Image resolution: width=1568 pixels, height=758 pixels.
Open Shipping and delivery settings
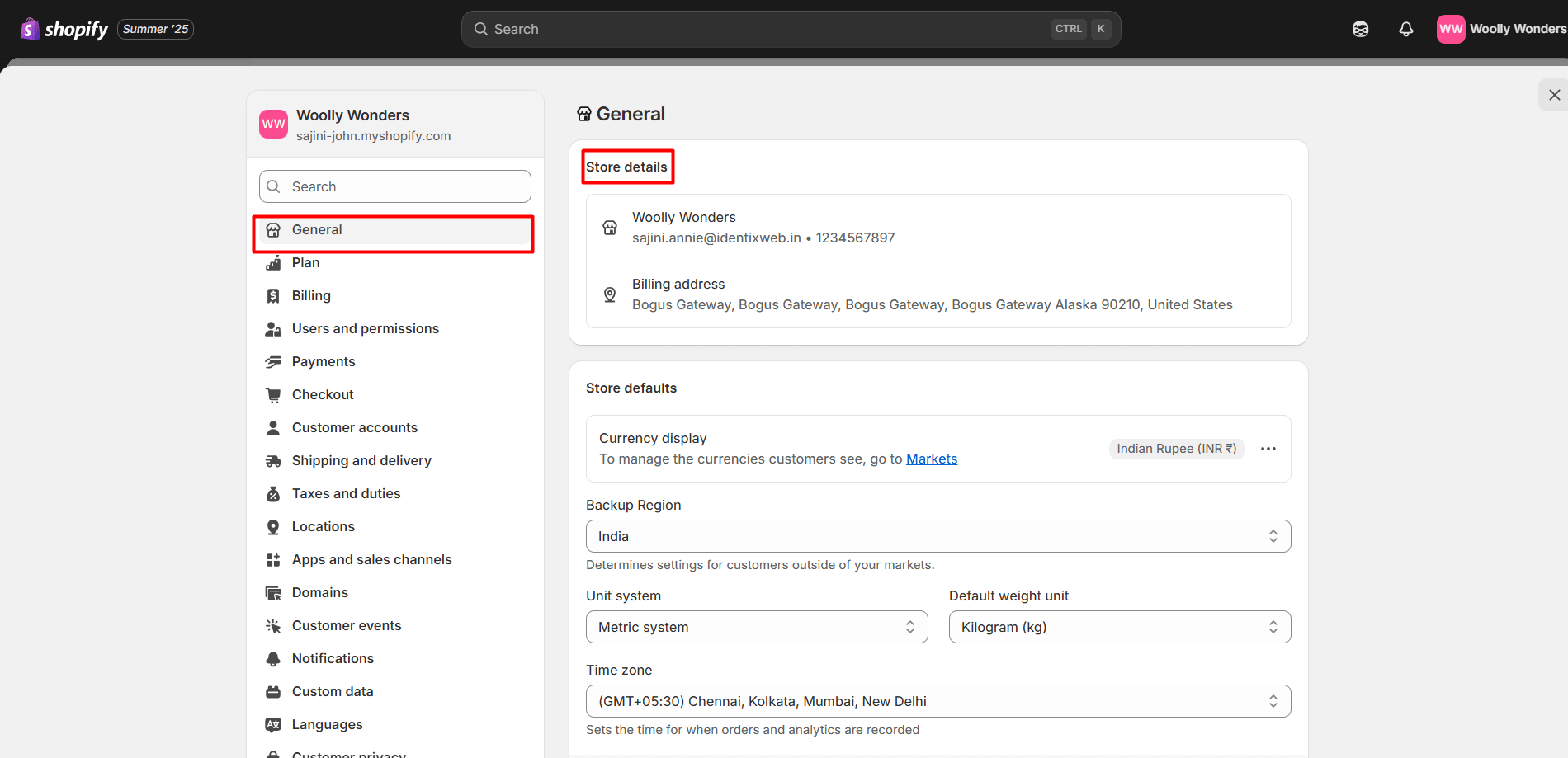coord(394,461)
